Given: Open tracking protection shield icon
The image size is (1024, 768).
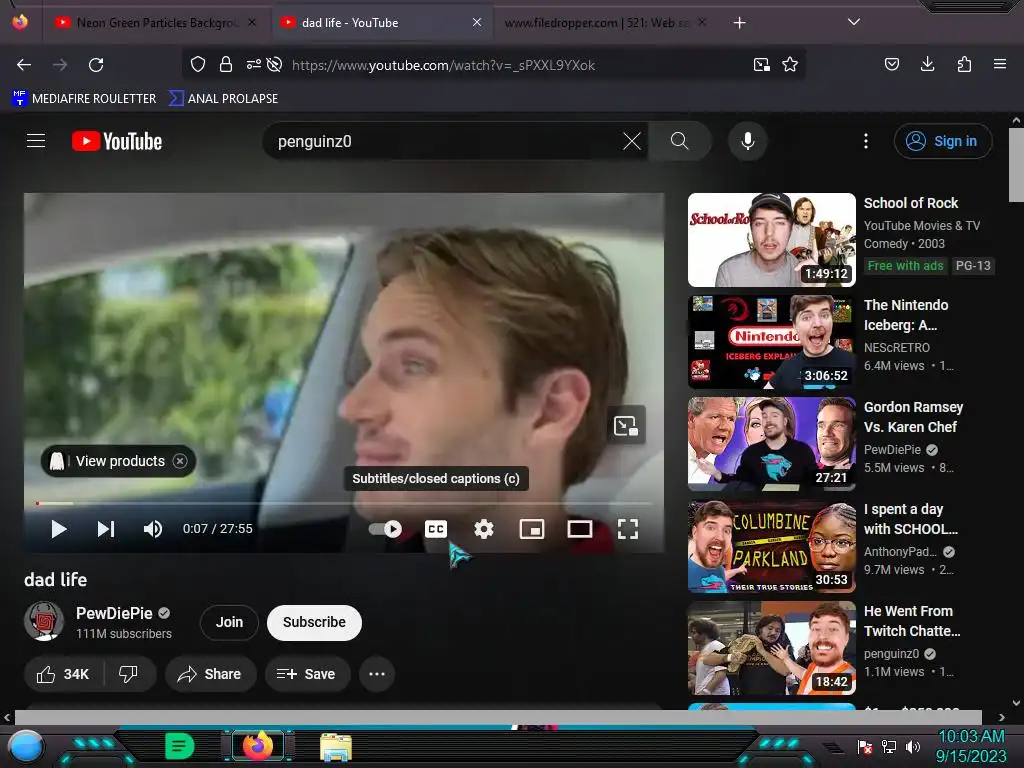Looking at the screenshot, I should click(x=198, y=64).
